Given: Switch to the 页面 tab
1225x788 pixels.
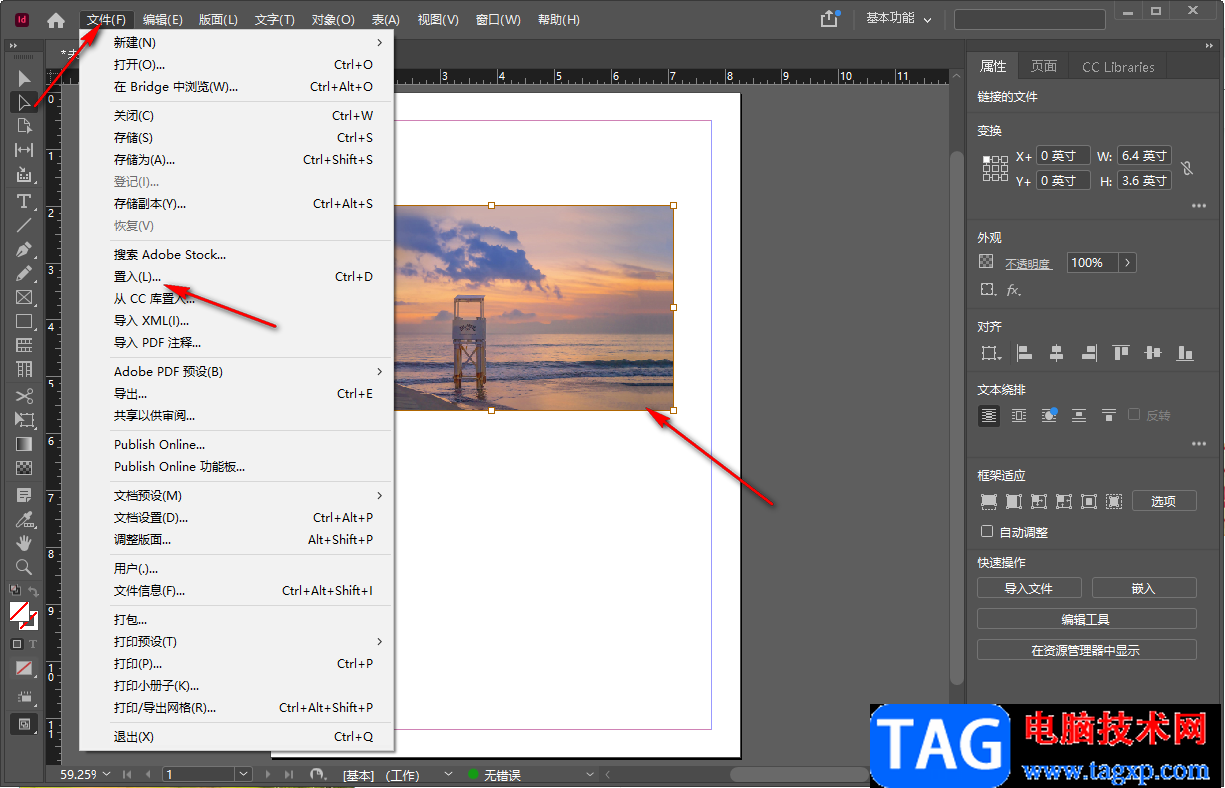Looking at the screenshot, I should 1044,66.
